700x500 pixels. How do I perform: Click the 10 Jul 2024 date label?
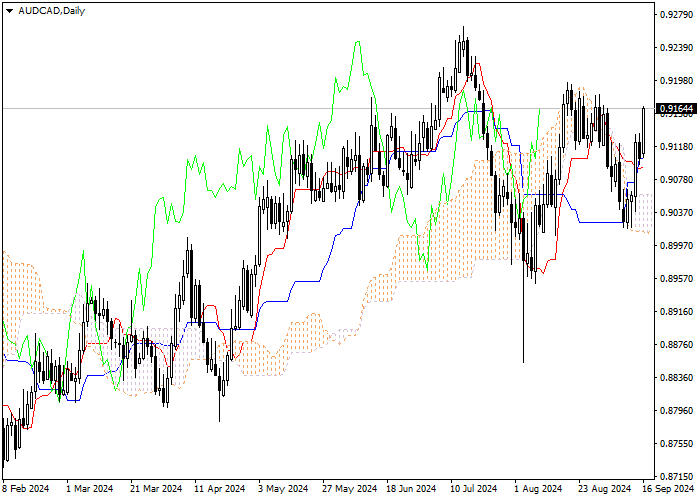[474, 489]
